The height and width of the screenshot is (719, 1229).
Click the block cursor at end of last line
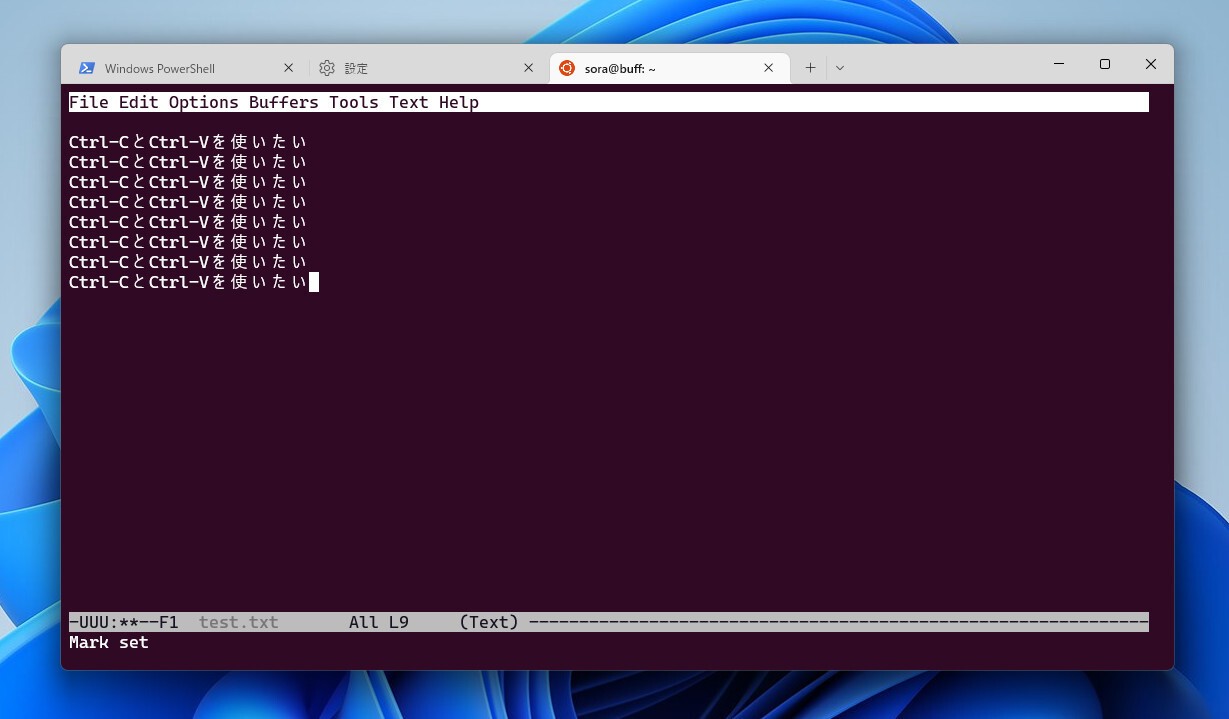[314, 282]
